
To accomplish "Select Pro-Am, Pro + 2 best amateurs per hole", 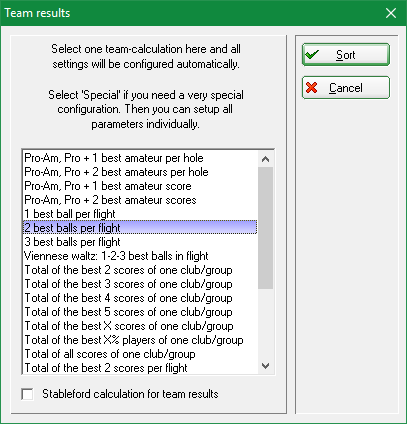I will [x=140, y=172].
